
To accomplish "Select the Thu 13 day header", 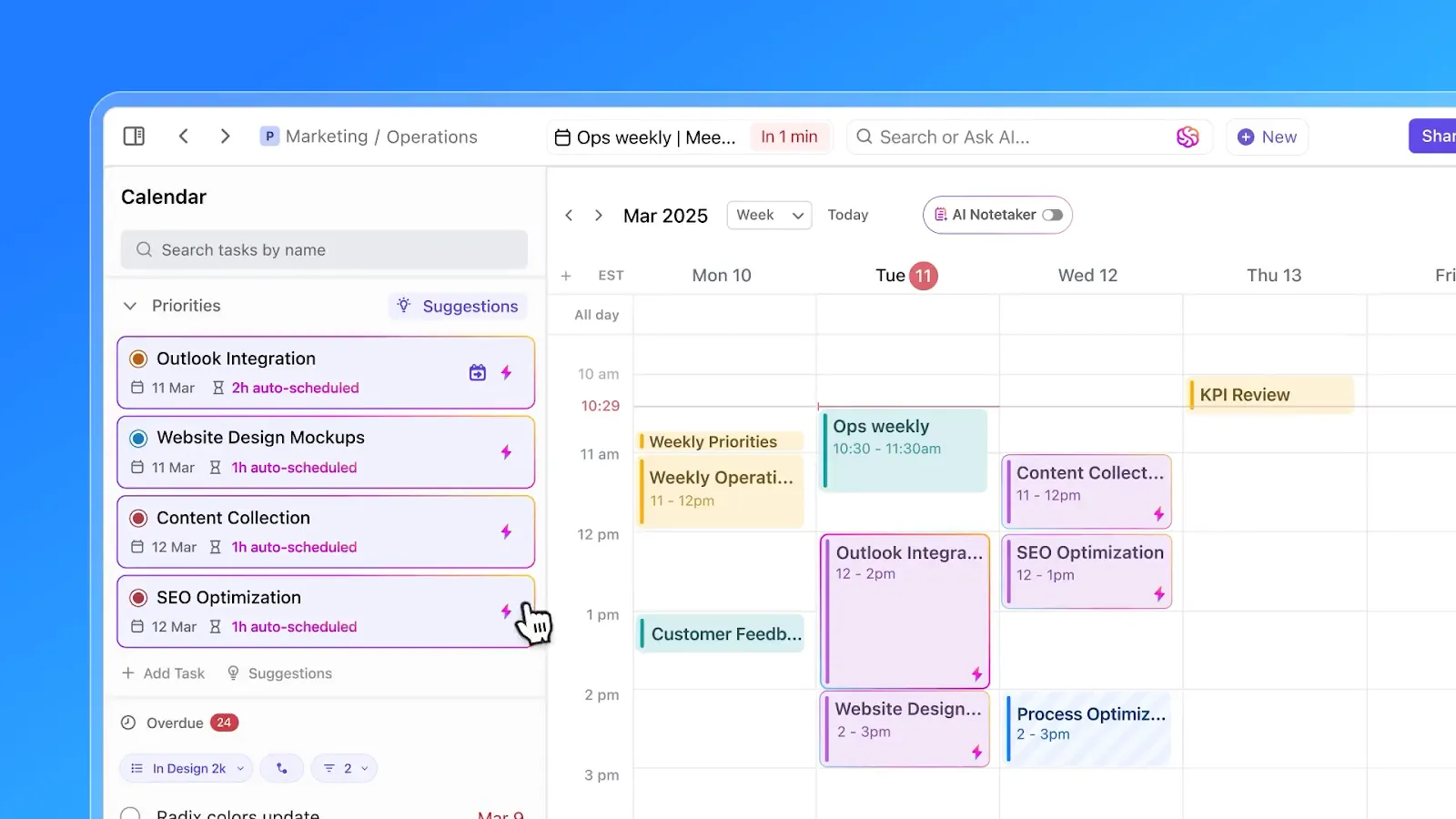I will coord(1274,276).
